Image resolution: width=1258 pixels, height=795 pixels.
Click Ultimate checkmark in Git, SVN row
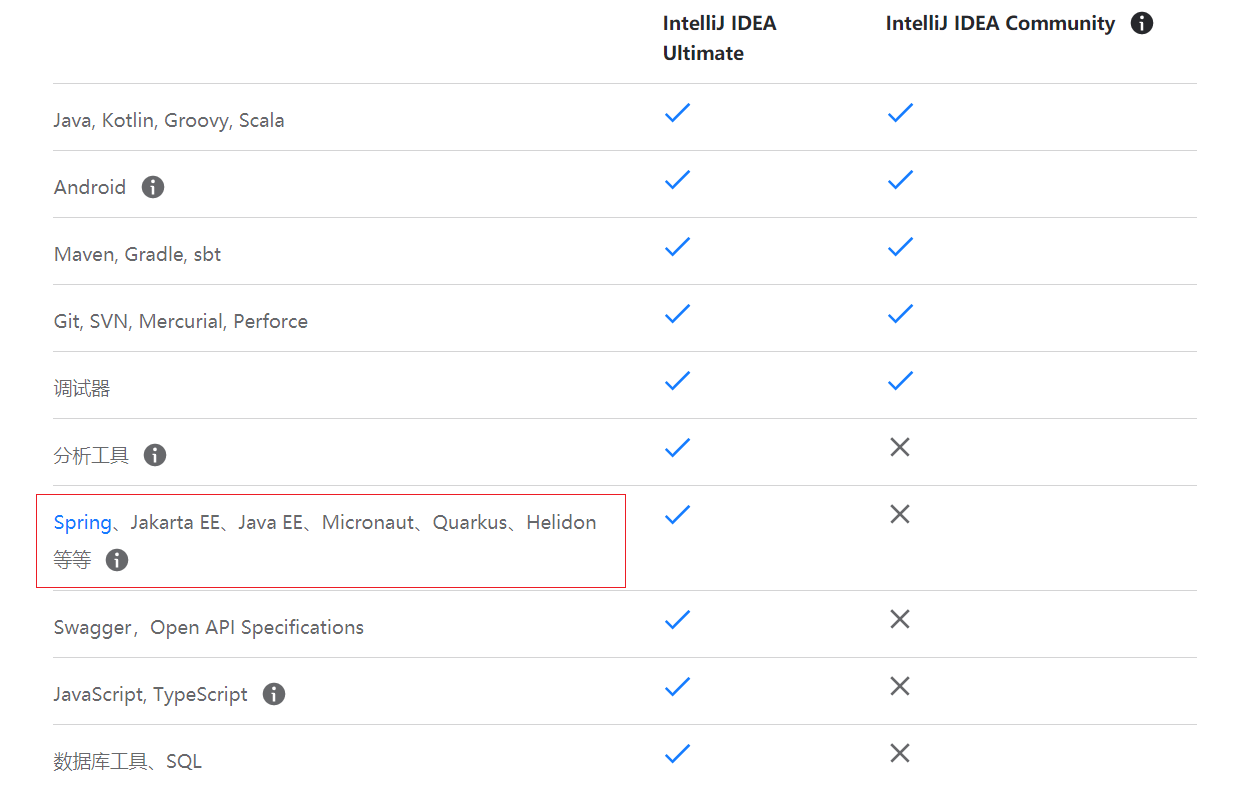coord(678,314)
